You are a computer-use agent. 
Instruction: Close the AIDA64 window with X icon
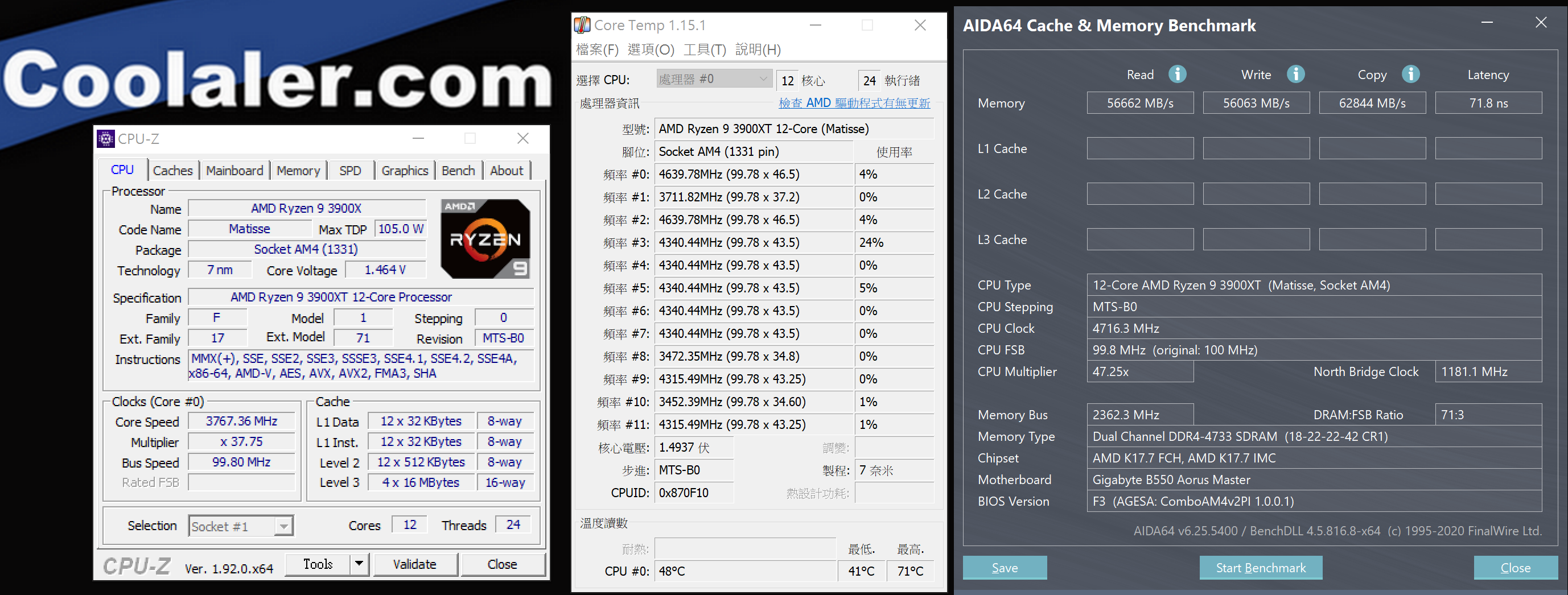coord(1541,23)
